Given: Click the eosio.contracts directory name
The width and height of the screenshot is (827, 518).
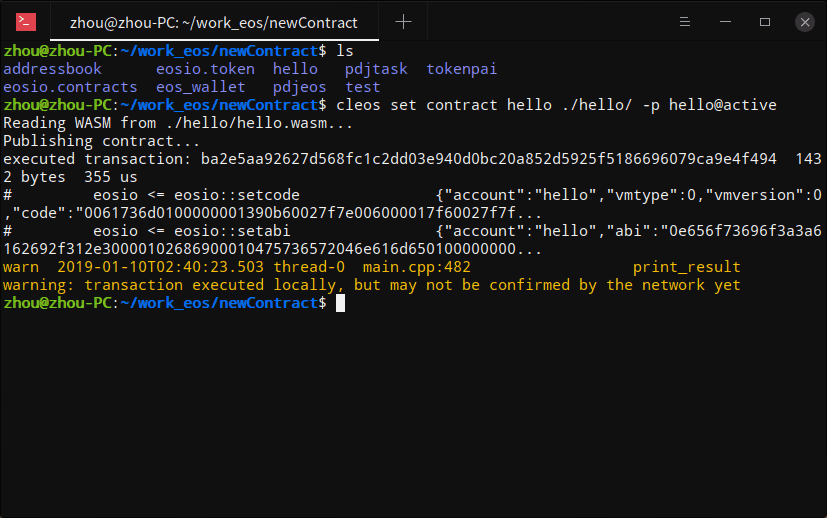Looking at the screenshot, I should [70, 87].
